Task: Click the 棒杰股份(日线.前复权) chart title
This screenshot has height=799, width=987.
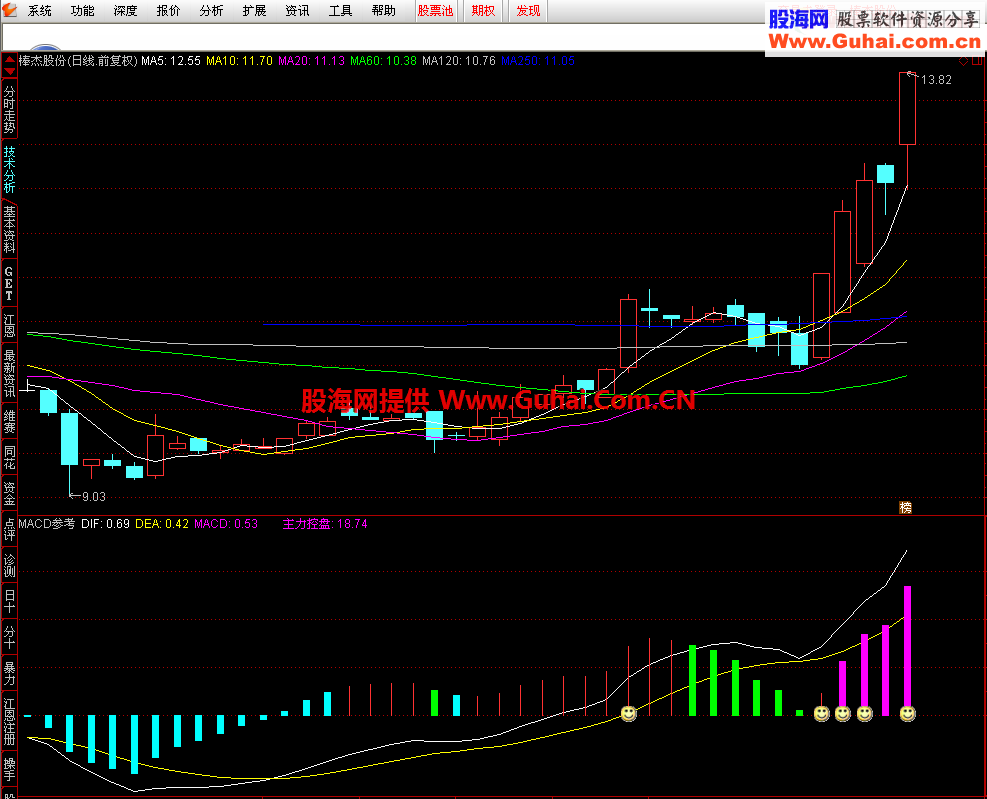Action: 78,61
